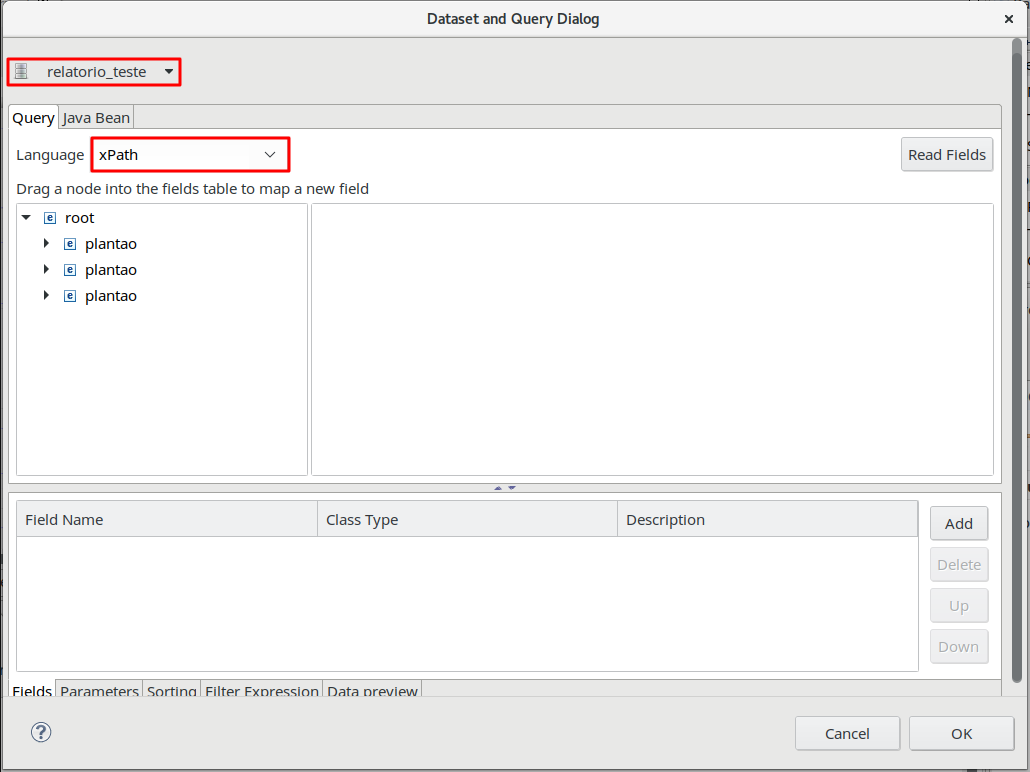The width and height of the screenshot is (1030, 772).
Task: Switch to the Filter Expression tab
Action: point(262,691)
